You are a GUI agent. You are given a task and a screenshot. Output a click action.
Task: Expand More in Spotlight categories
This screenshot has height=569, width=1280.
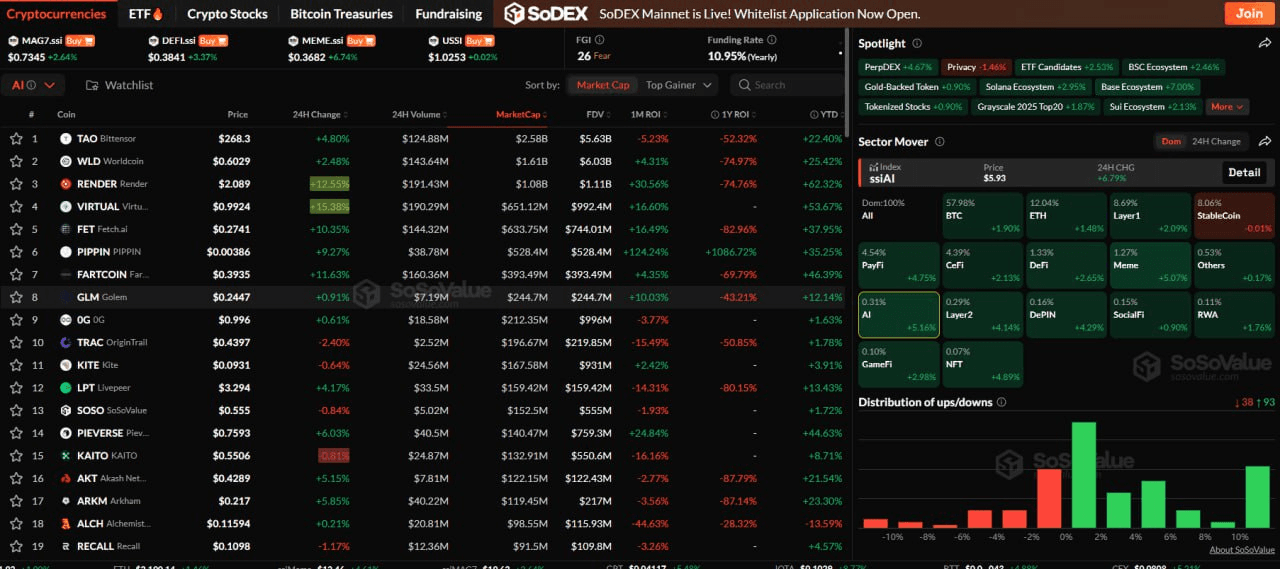(1227, 107)
